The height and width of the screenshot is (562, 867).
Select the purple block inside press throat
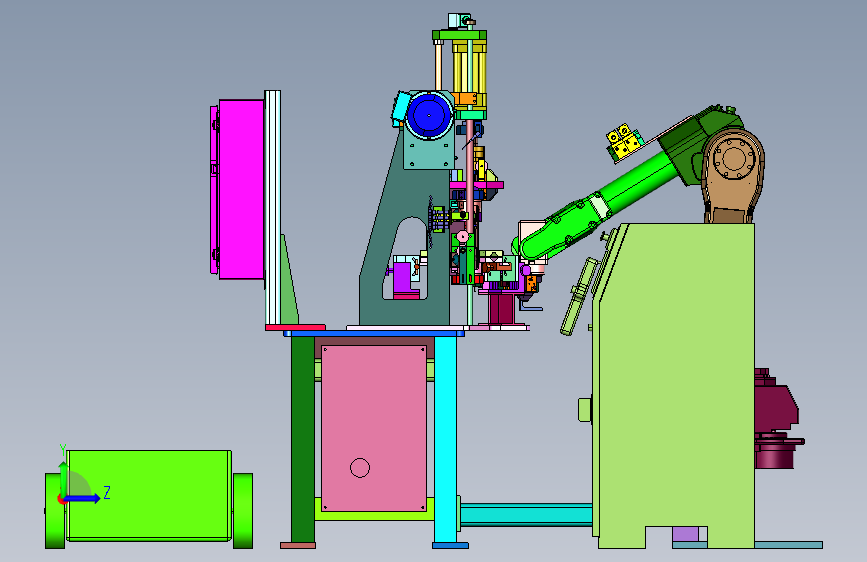click(x=405, y=279)
